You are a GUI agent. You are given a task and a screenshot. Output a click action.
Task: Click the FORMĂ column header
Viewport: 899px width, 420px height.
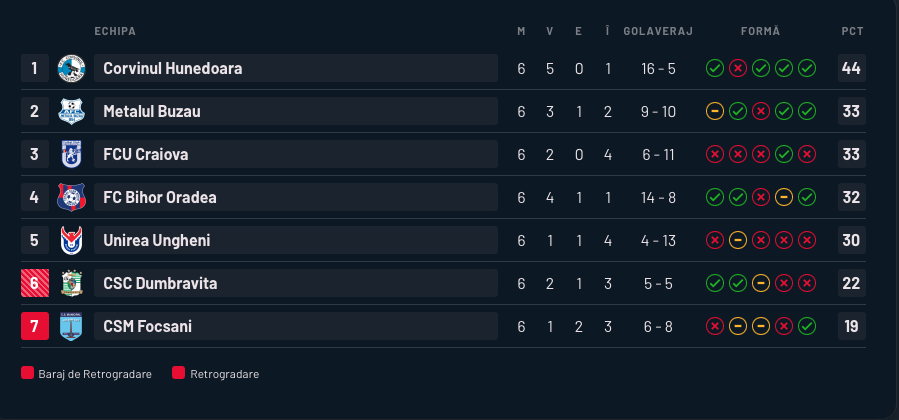tap(760, 31)
